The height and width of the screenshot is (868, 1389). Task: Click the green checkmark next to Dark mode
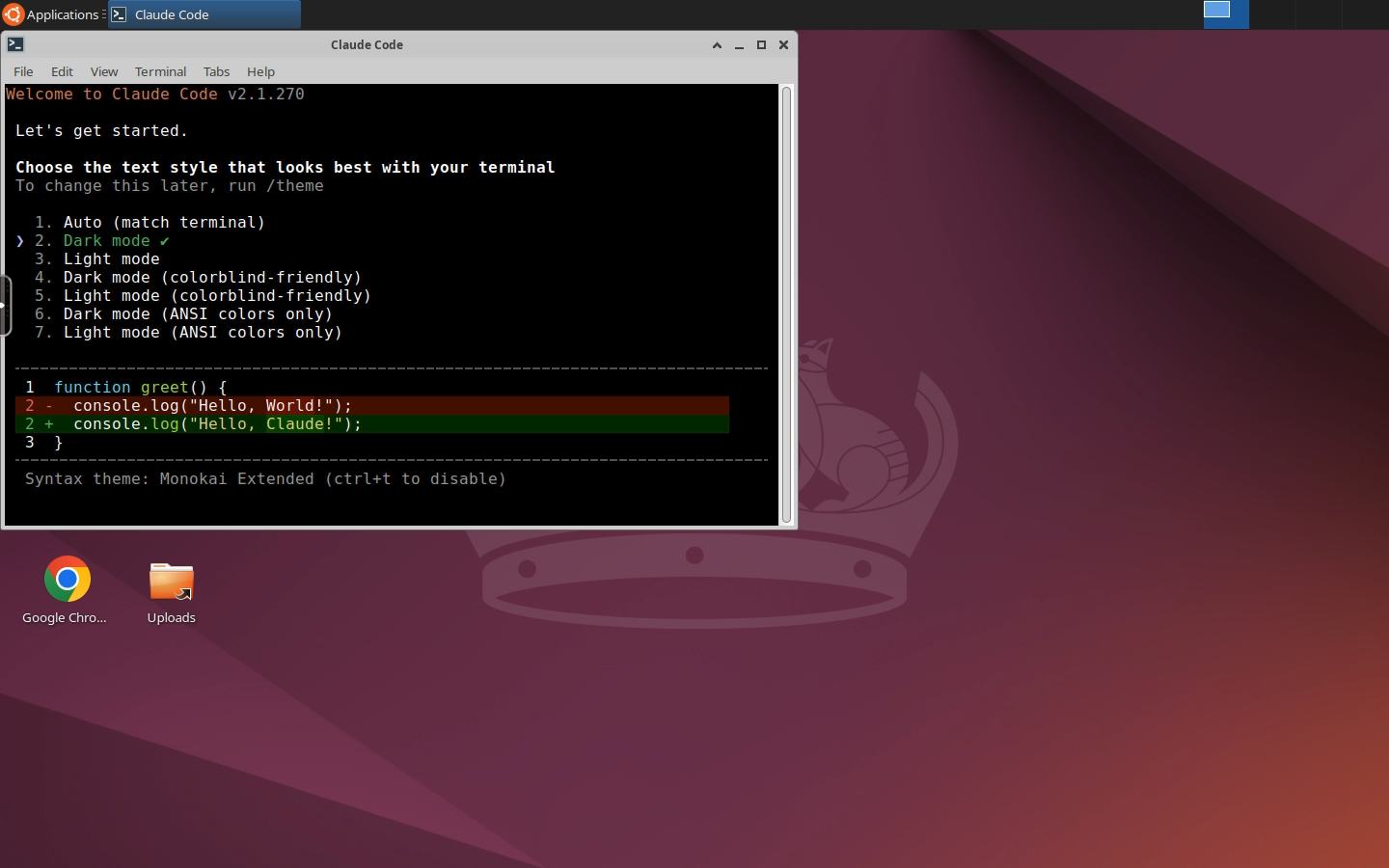pyautogui.click(x=165, y=241)
